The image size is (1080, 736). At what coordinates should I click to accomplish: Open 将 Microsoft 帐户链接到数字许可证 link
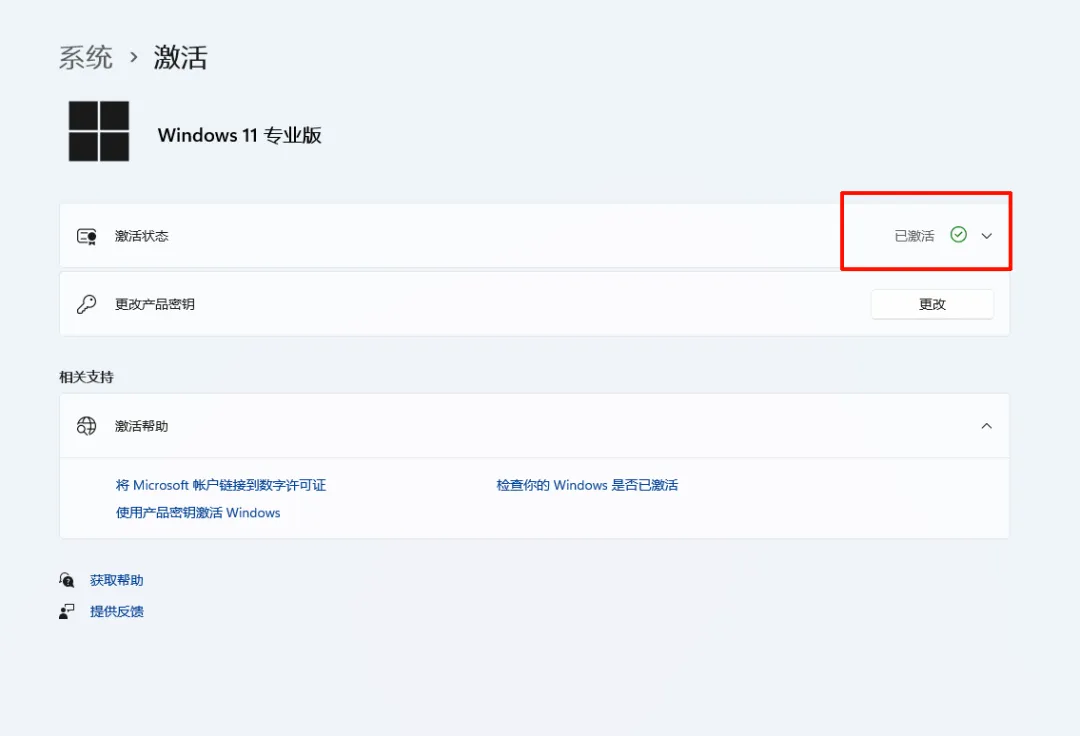[x=220, y=485]
